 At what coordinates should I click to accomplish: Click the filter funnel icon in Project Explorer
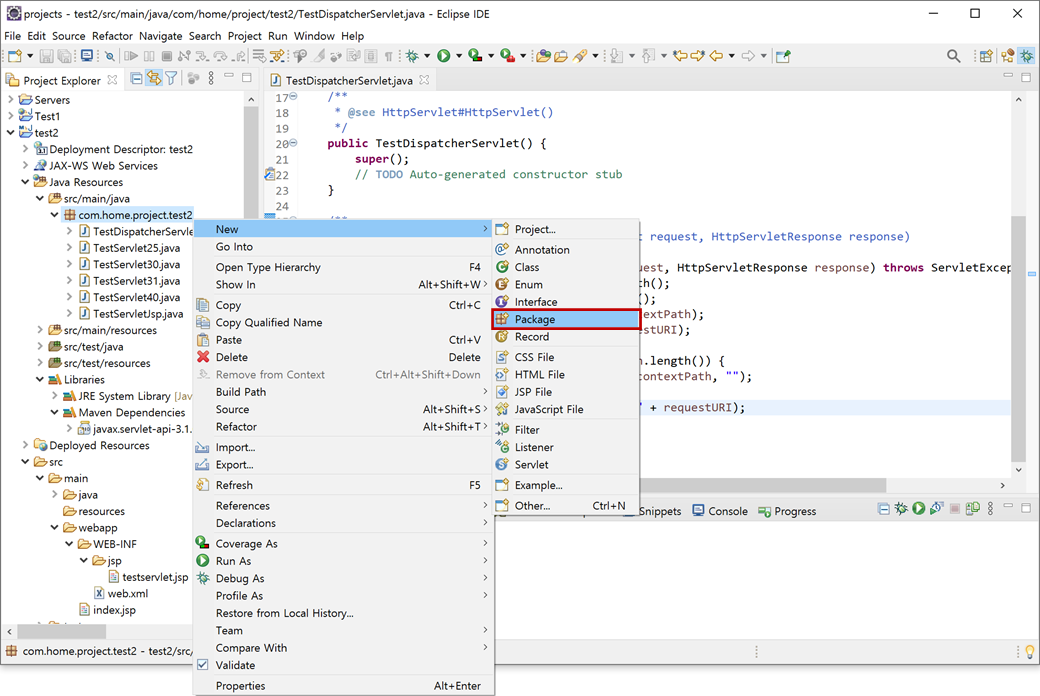(x=172, y=79)
